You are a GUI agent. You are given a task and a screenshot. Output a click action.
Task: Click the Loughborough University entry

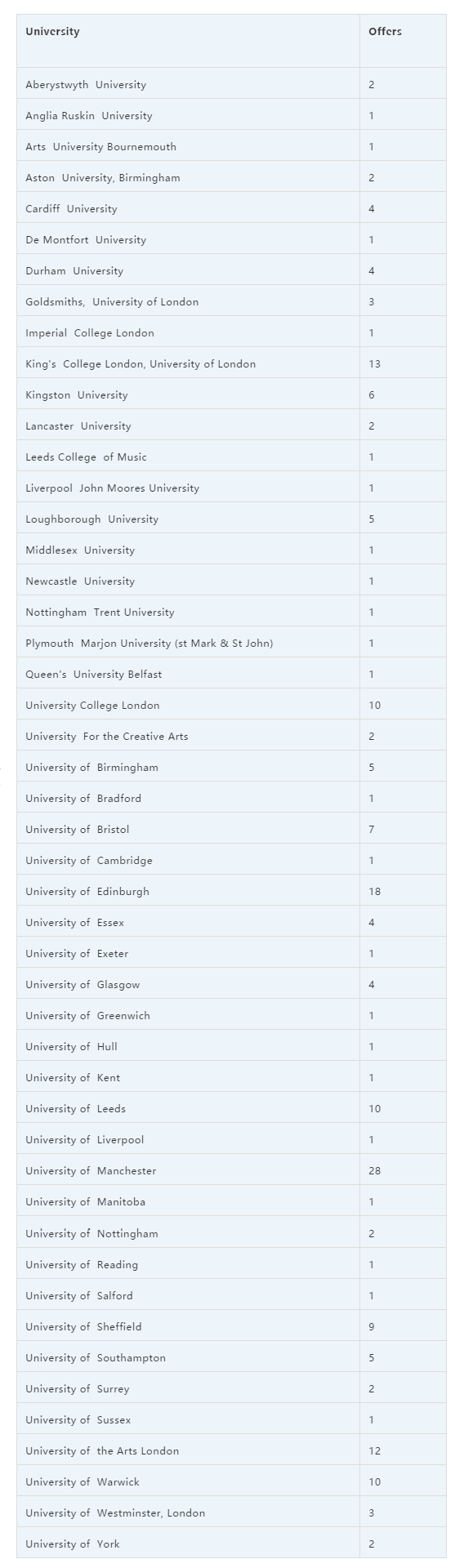[91, 519]
